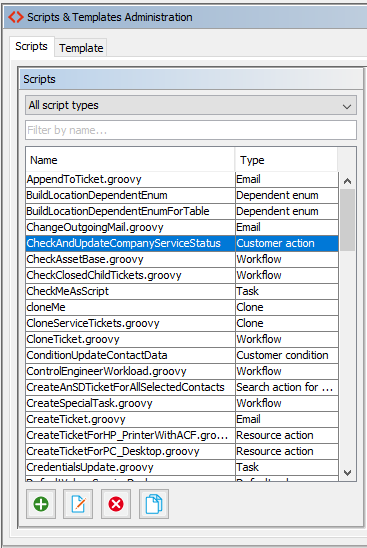Click the edit script pencil icon
367x548 pixels.
[x=78, y=504]
